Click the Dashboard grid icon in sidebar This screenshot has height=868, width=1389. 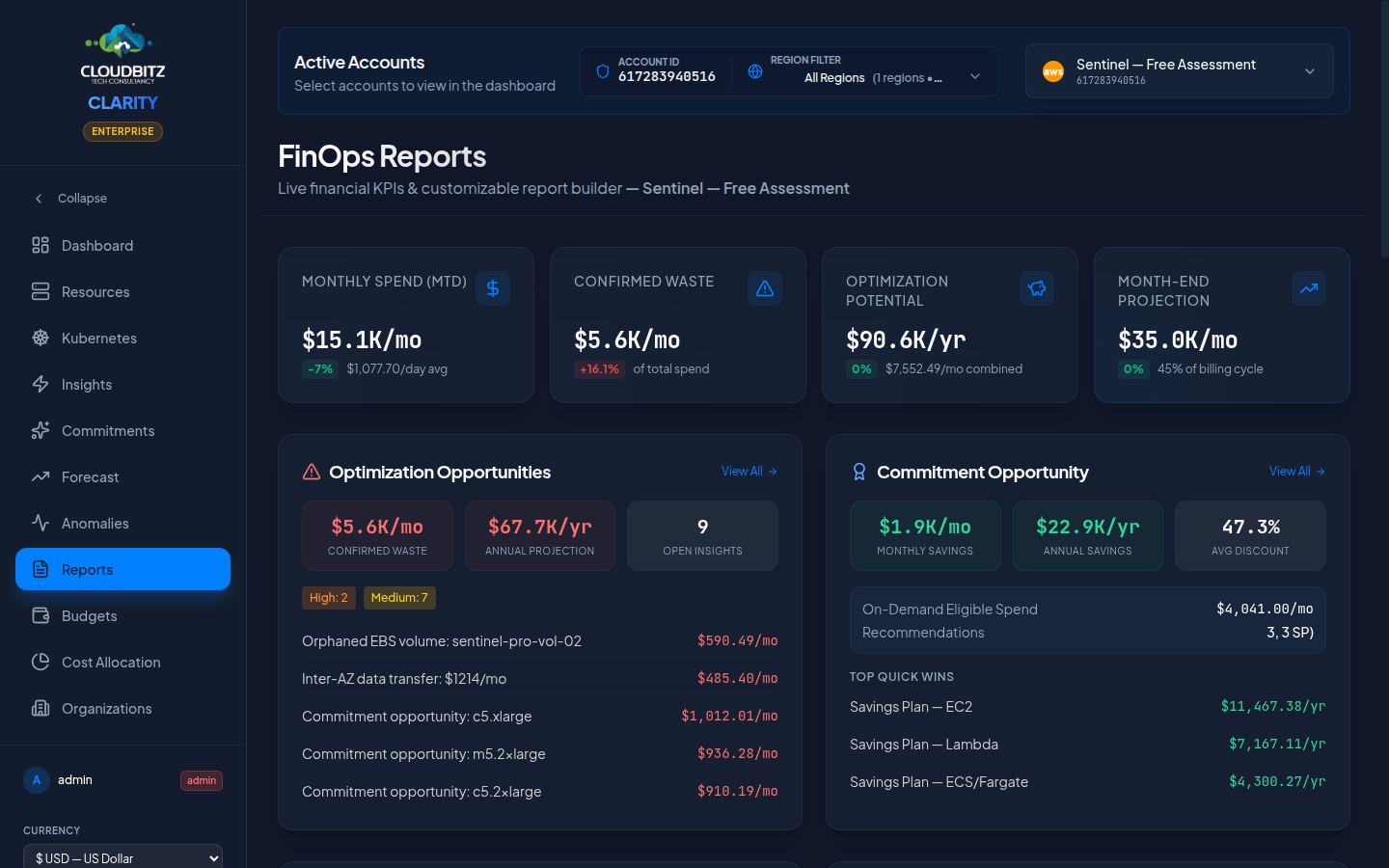[41, 245]
